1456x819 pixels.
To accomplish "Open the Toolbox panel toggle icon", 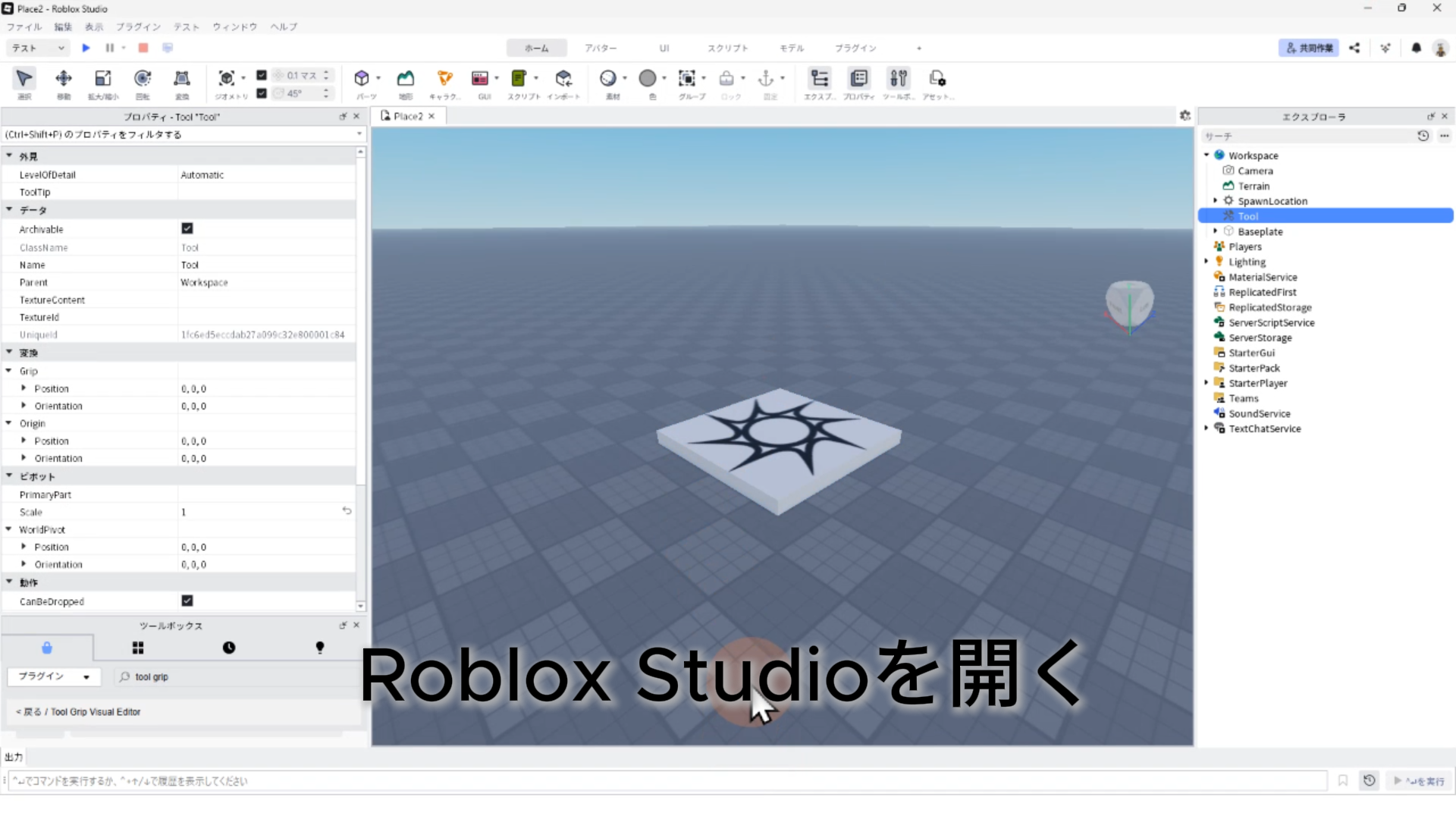I will pos(898,79).
